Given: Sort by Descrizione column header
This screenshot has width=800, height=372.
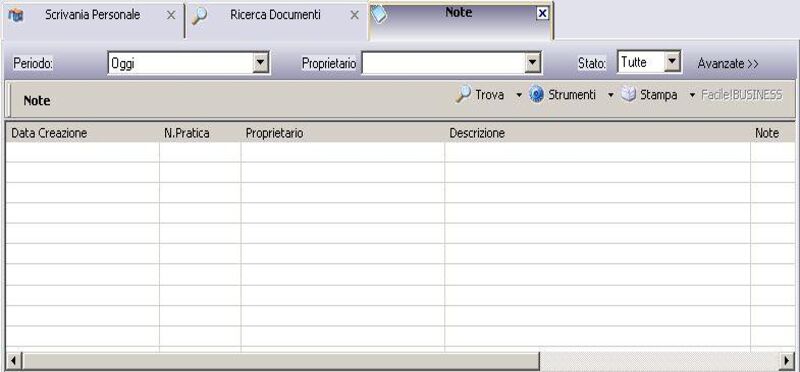Looking at the screenshot, I should [x=597, y=133].
